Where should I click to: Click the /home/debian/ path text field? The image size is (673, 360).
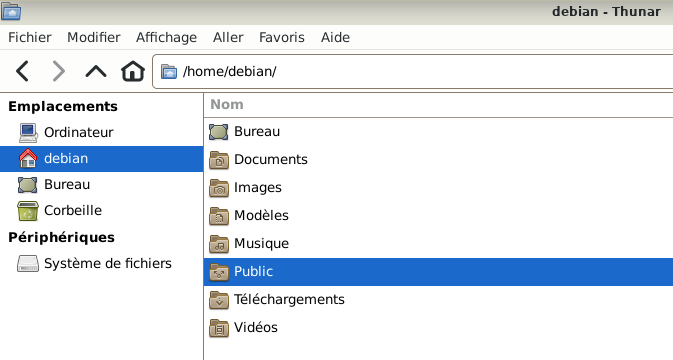pos(412,72)
